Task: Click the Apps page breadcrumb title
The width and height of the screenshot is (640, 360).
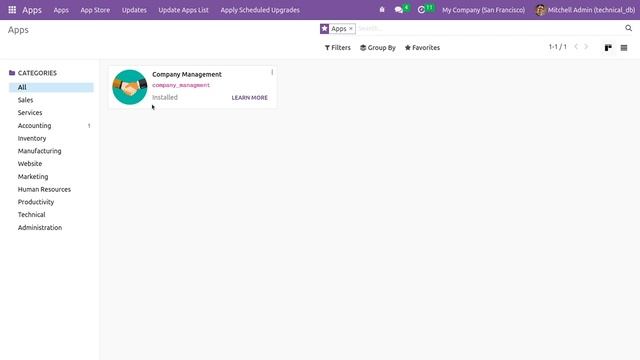Action: tap(18, 30)
